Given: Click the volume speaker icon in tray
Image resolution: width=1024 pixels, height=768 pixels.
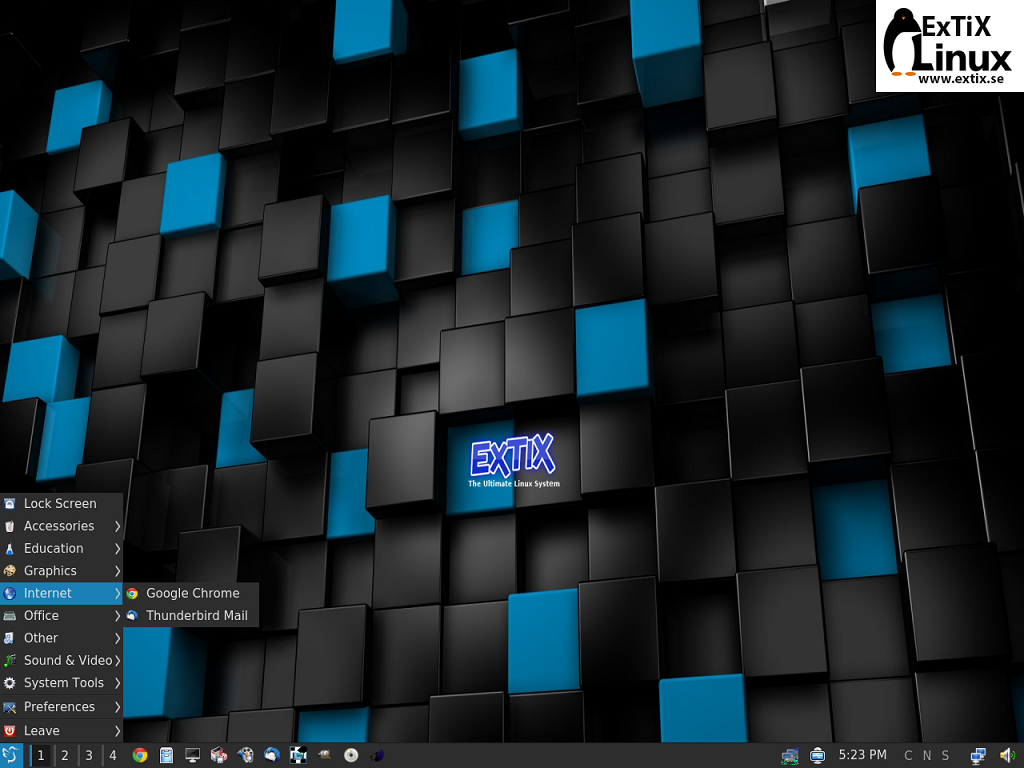Looking at the screenshot, I should click(x=1006, y=756).
